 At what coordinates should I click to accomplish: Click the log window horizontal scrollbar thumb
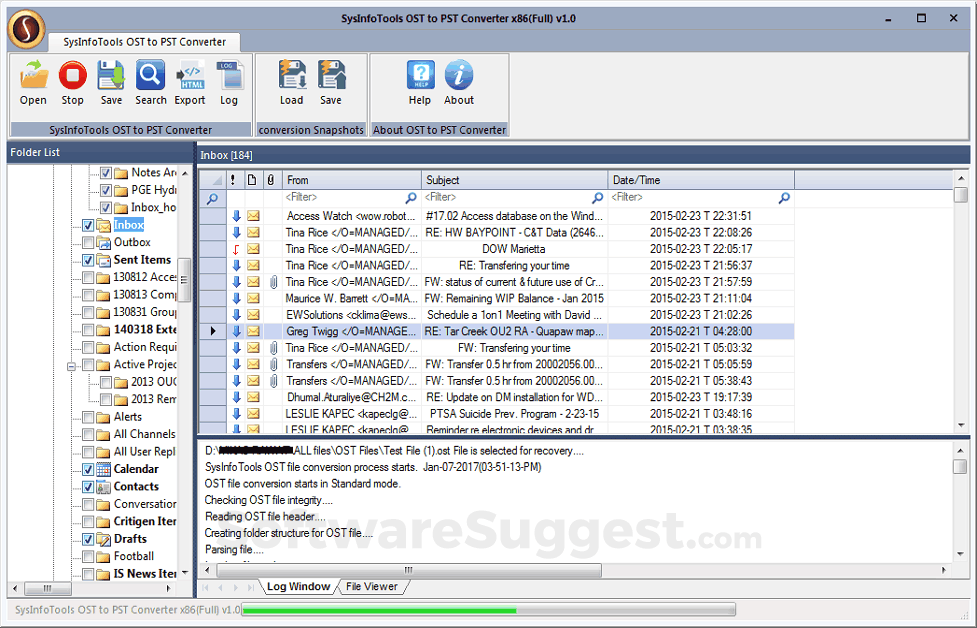click(x=409, y=570)
